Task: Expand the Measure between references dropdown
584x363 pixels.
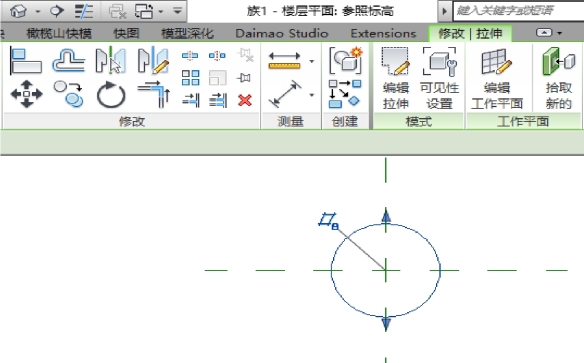Action: [312, 95]
